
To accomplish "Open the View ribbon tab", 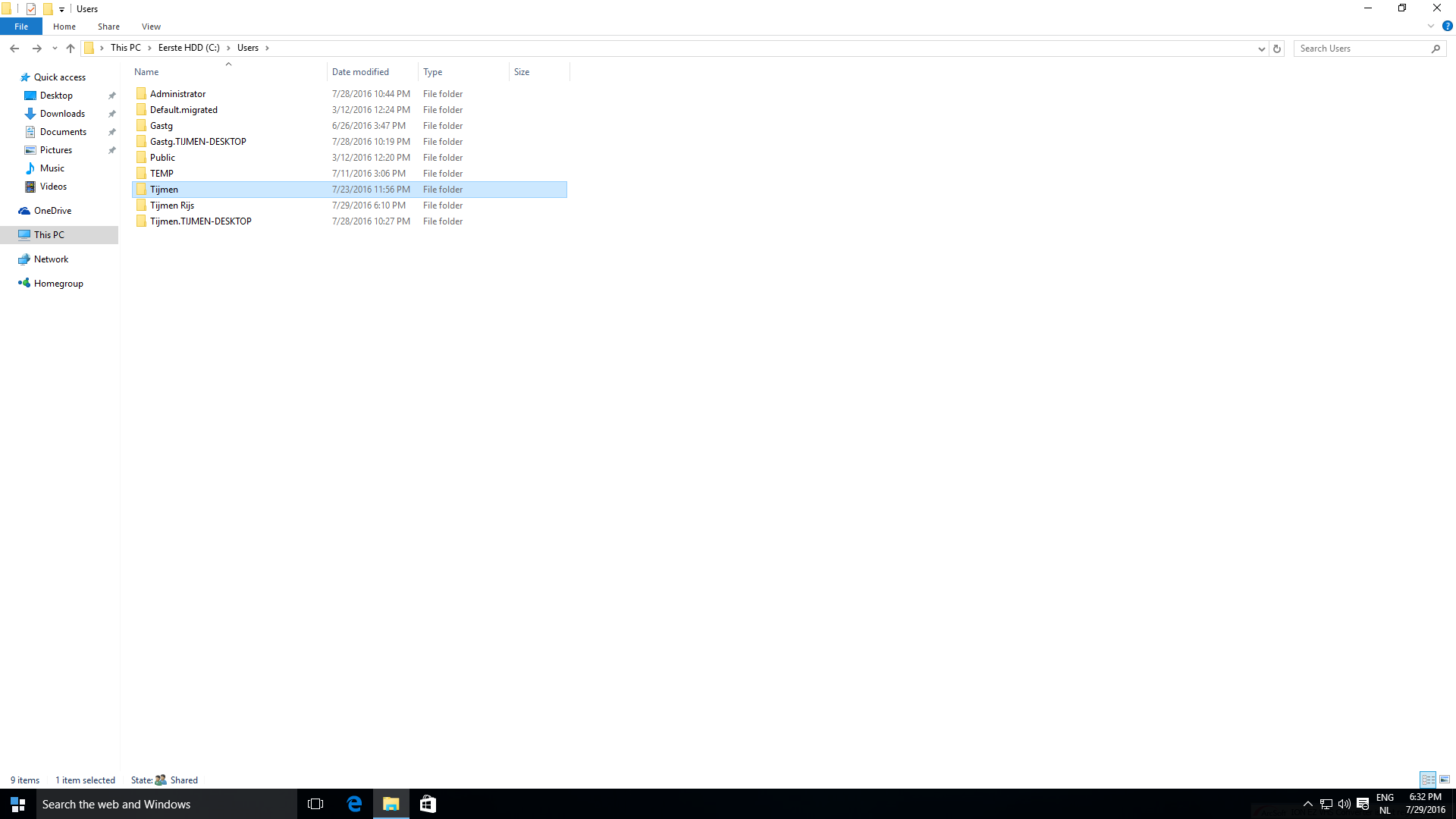I will tap(151, 27).
